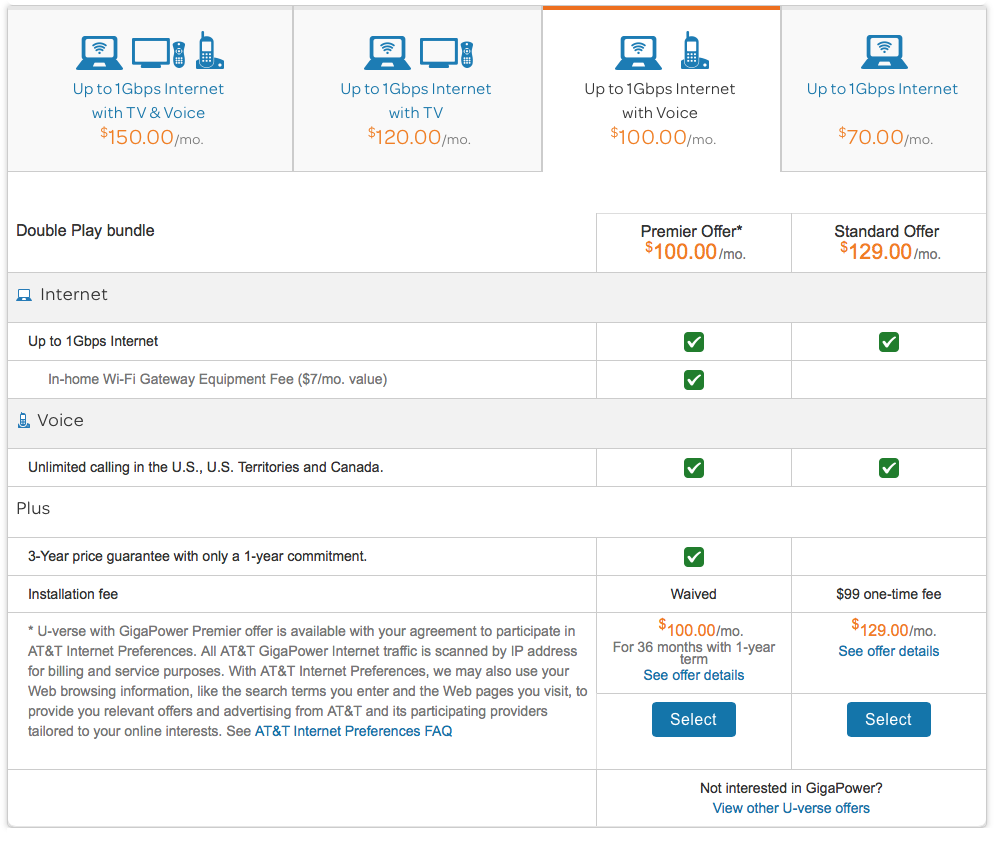Switch to the $70 Internet-only plan tab

pos(882,90)
